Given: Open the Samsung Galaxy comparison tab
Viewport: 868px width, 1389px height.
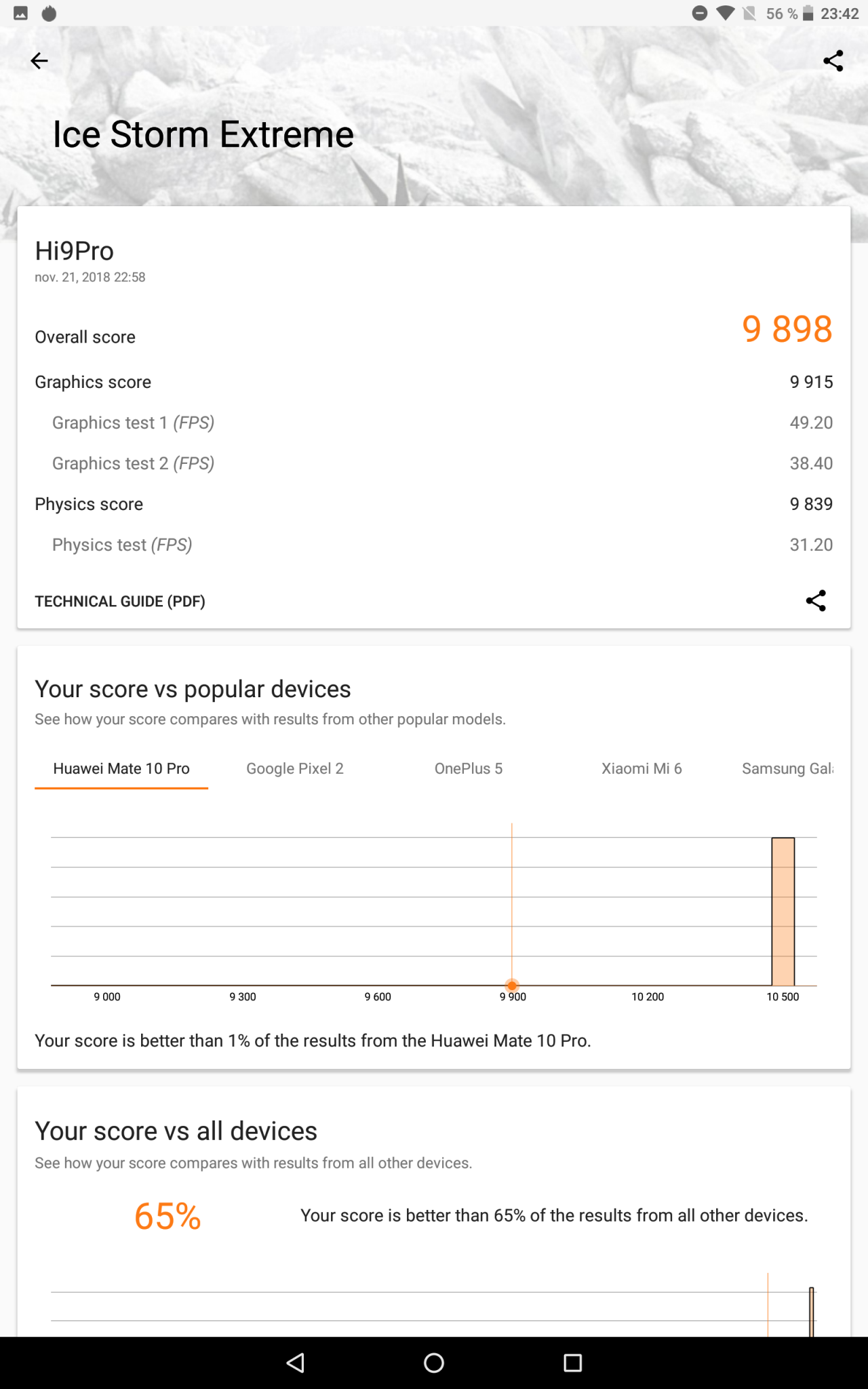Looking at the screenshot, I should click(787, 768).
